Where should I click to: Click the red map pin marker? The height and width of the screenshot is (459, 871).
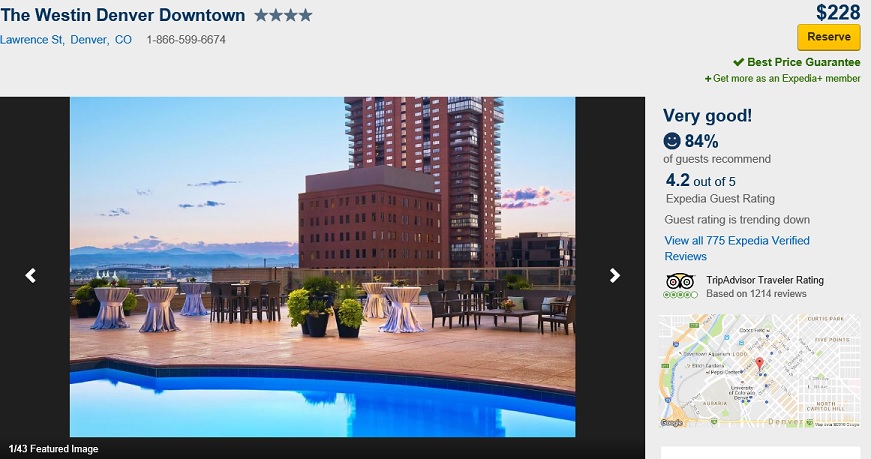pyautogui.click(x=759, y=364)
